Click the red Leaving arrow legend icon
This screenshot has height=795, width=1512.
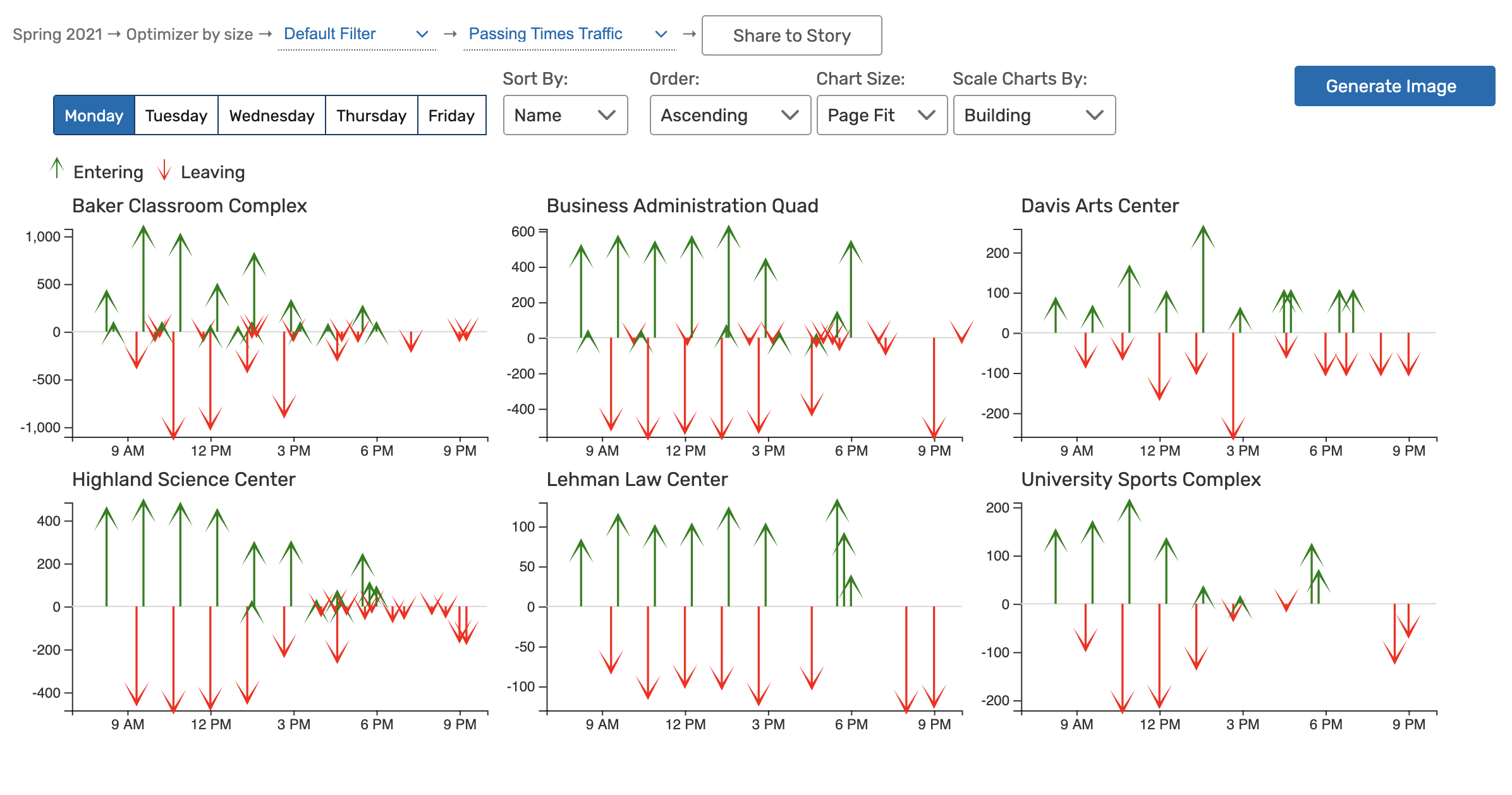[x=164, y=170]
